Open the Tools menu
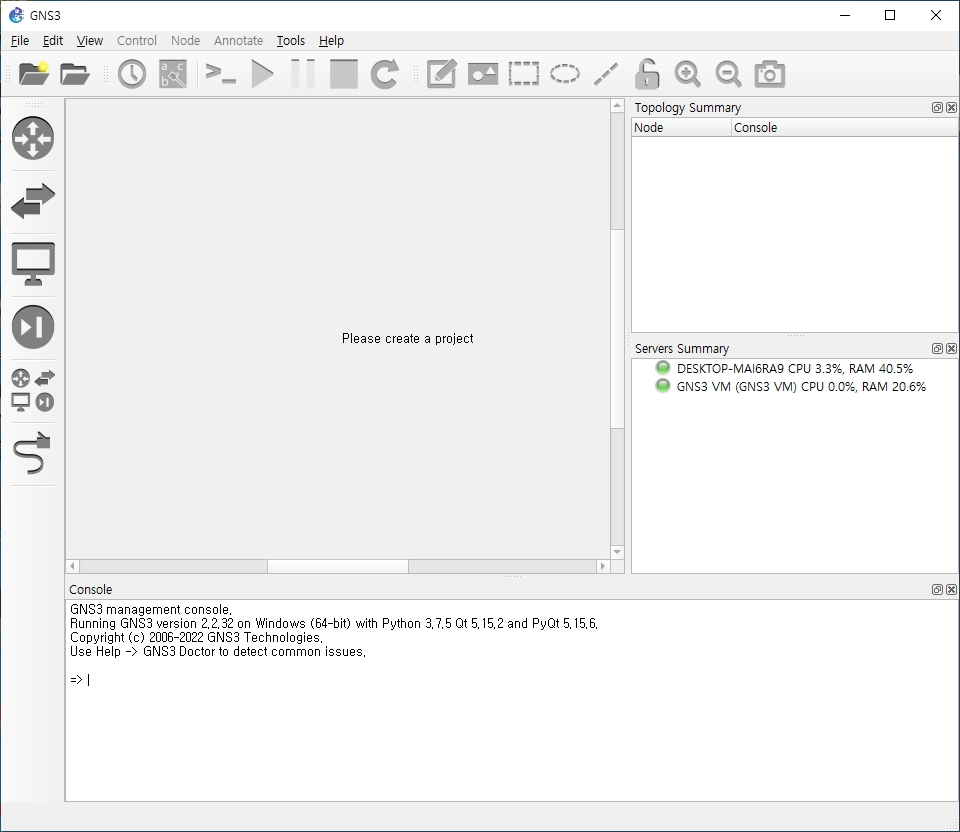Screen dimensions: 960x832 click(x=290, y=40)
